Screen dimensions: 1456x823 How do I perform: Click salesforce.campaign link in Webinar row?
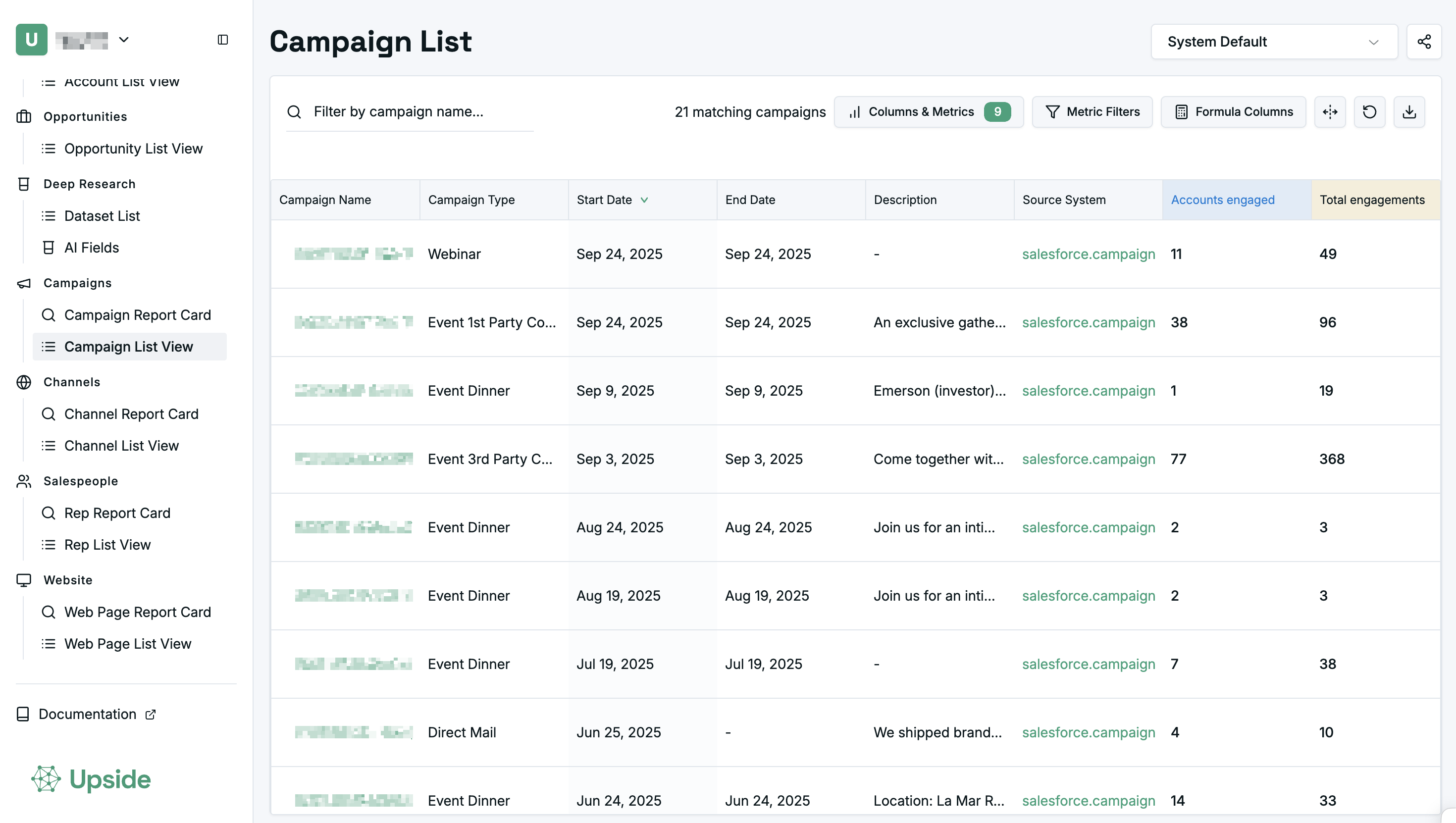click(1088, 254)
